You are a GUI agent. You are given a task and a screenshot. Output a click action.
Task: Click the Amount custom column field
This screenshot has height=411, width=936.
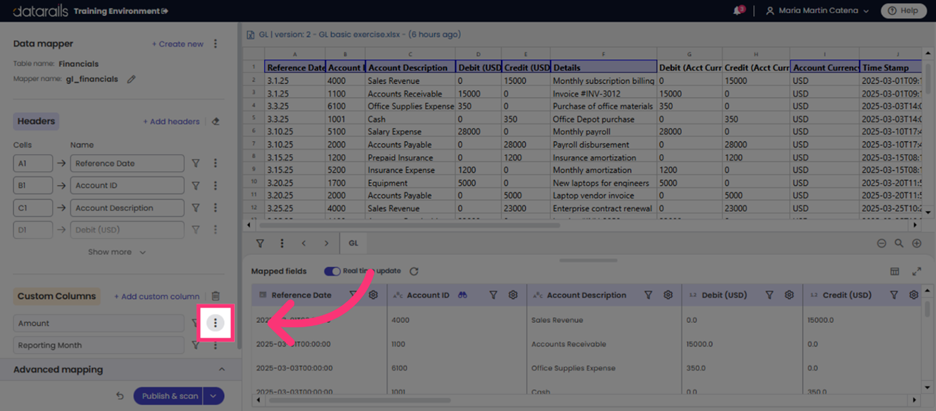pyautogui.click(x=98, y=323)
